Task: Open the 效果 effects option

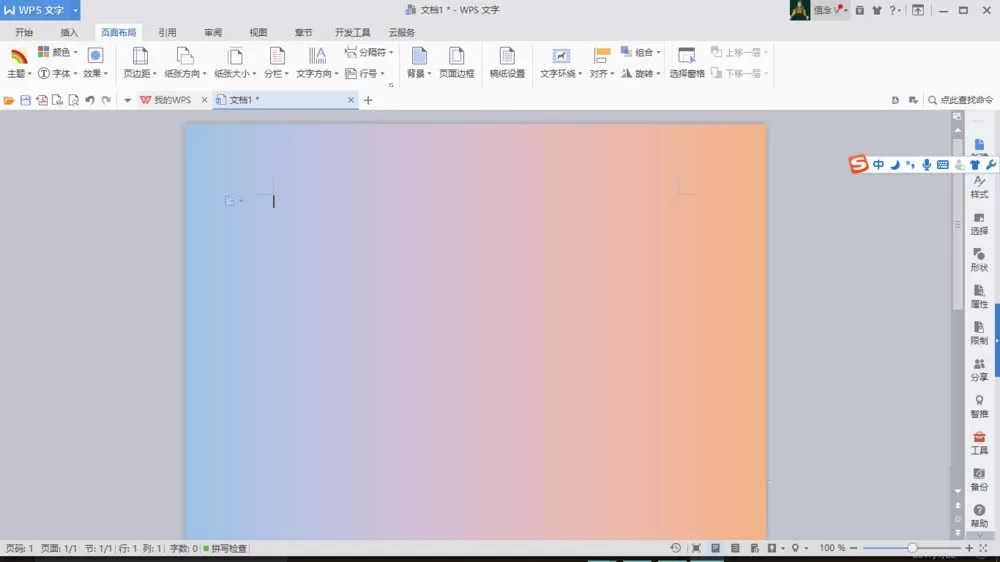Action: pos(95,63)
